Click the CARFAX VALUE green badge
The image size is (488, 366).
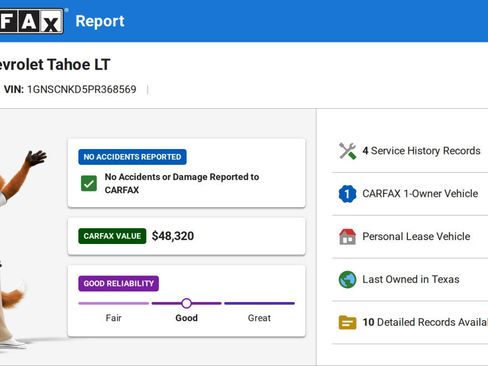112,236
